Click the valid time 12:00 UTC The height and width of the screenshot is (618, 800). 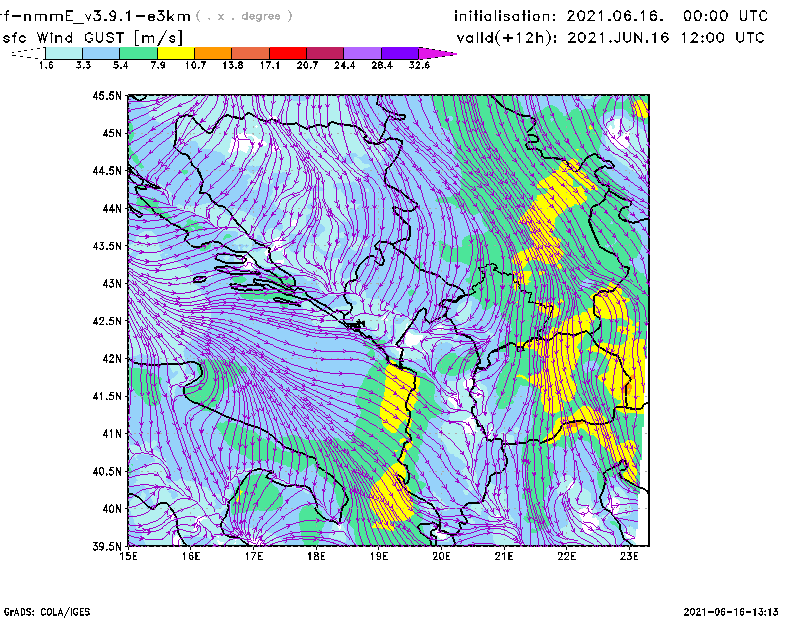pos(722,38)
